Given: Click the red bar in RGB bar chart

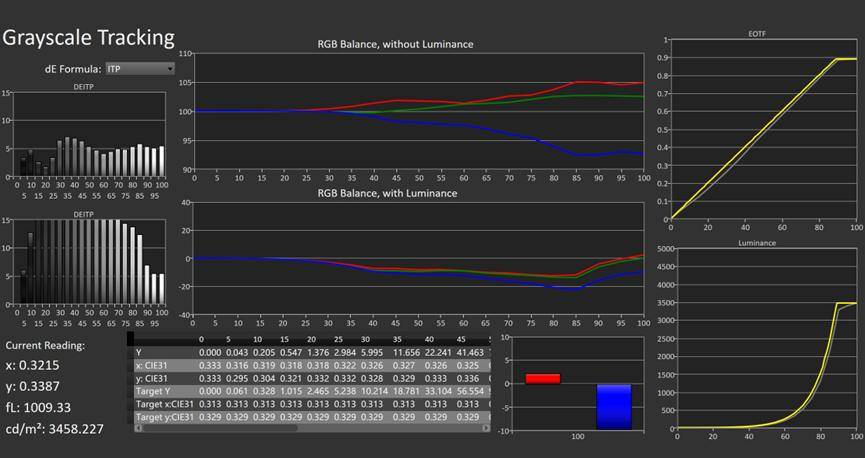Looking at the screenshot, I should click(x=543, y=378).
